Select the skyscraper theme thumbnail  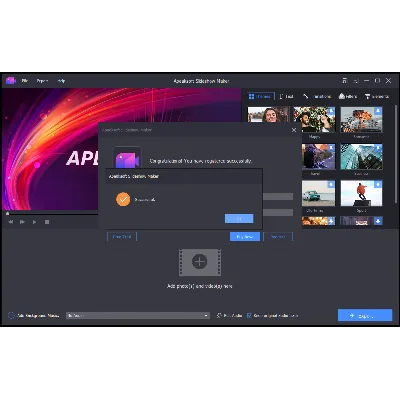[x=361, y=156]
